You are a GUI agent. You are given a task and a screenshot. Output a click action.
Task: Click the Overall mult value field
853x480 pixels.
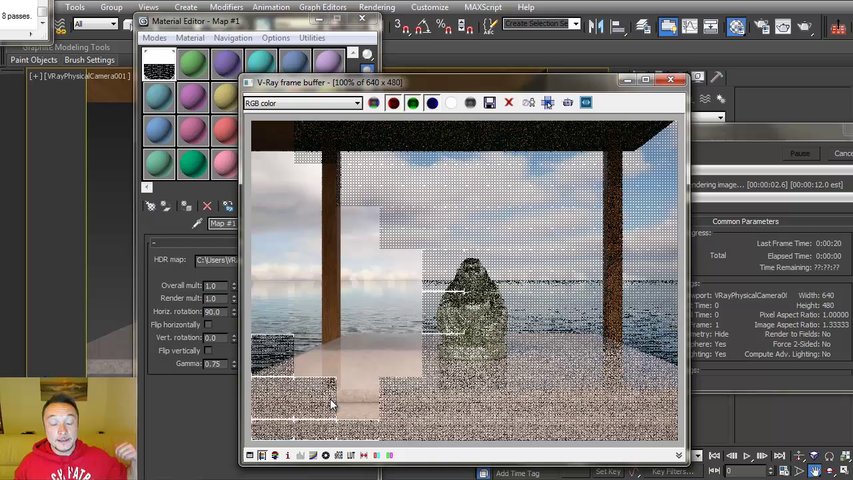coord(215,286)
